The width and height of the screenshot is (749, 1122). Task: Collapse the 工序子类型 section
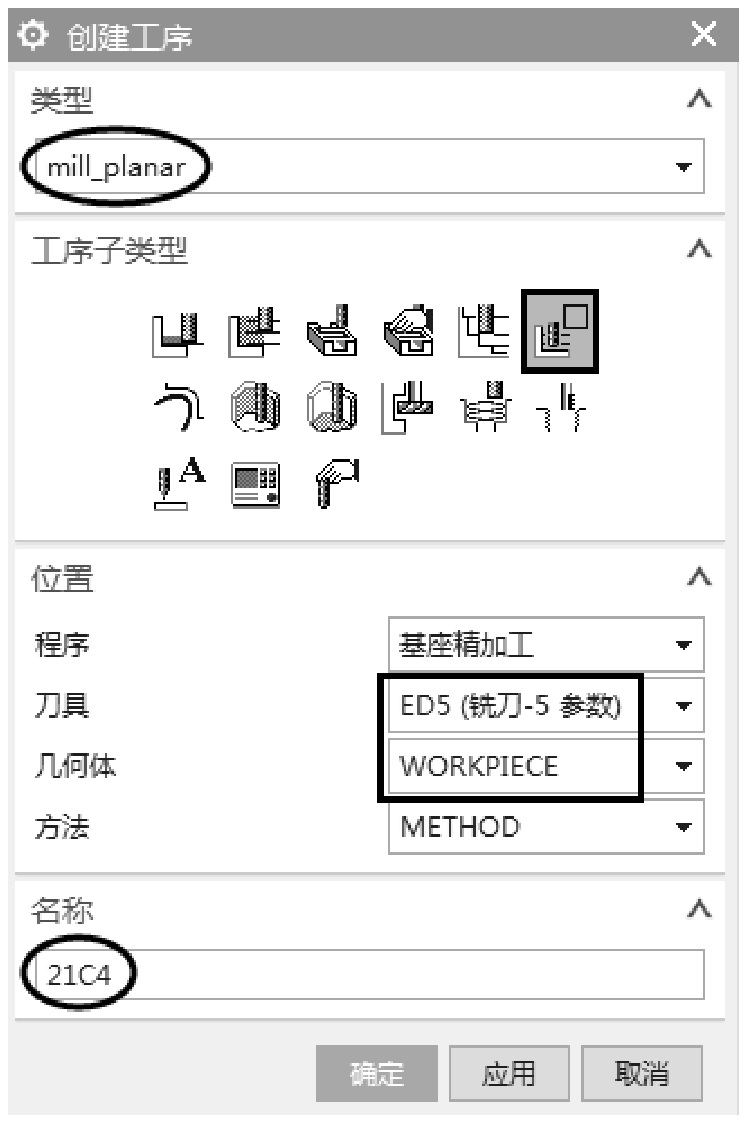click(700, 249)
